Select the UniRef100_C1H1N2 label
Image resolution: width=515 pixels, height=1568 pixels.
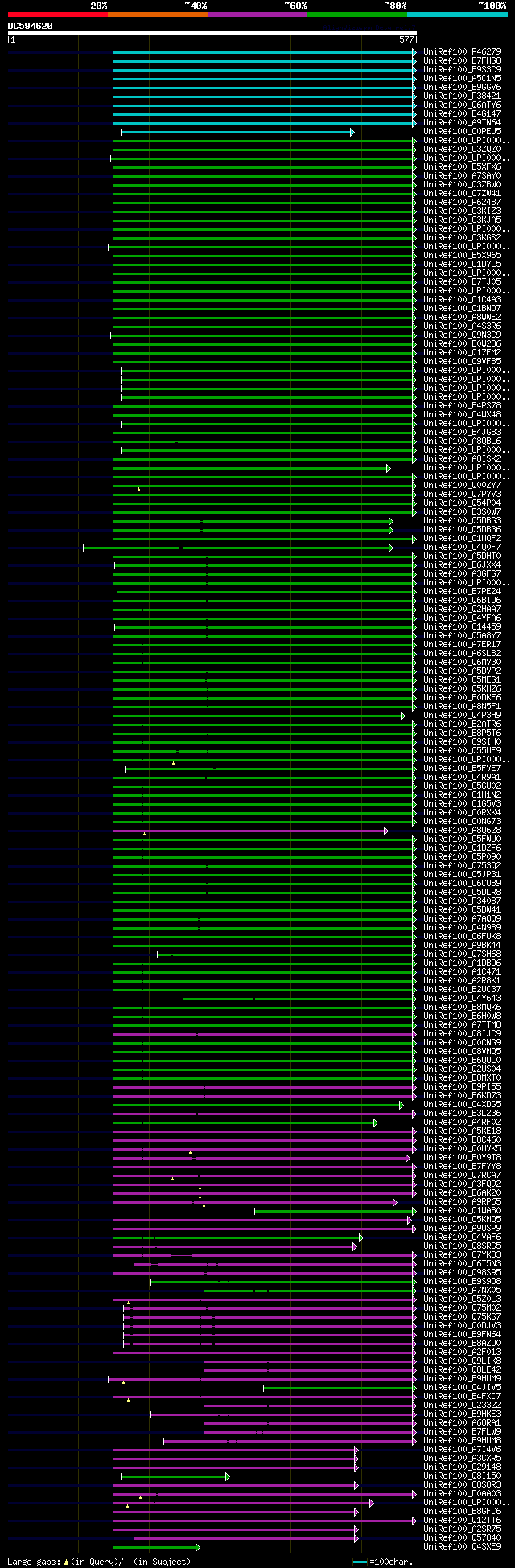point(462,794)
